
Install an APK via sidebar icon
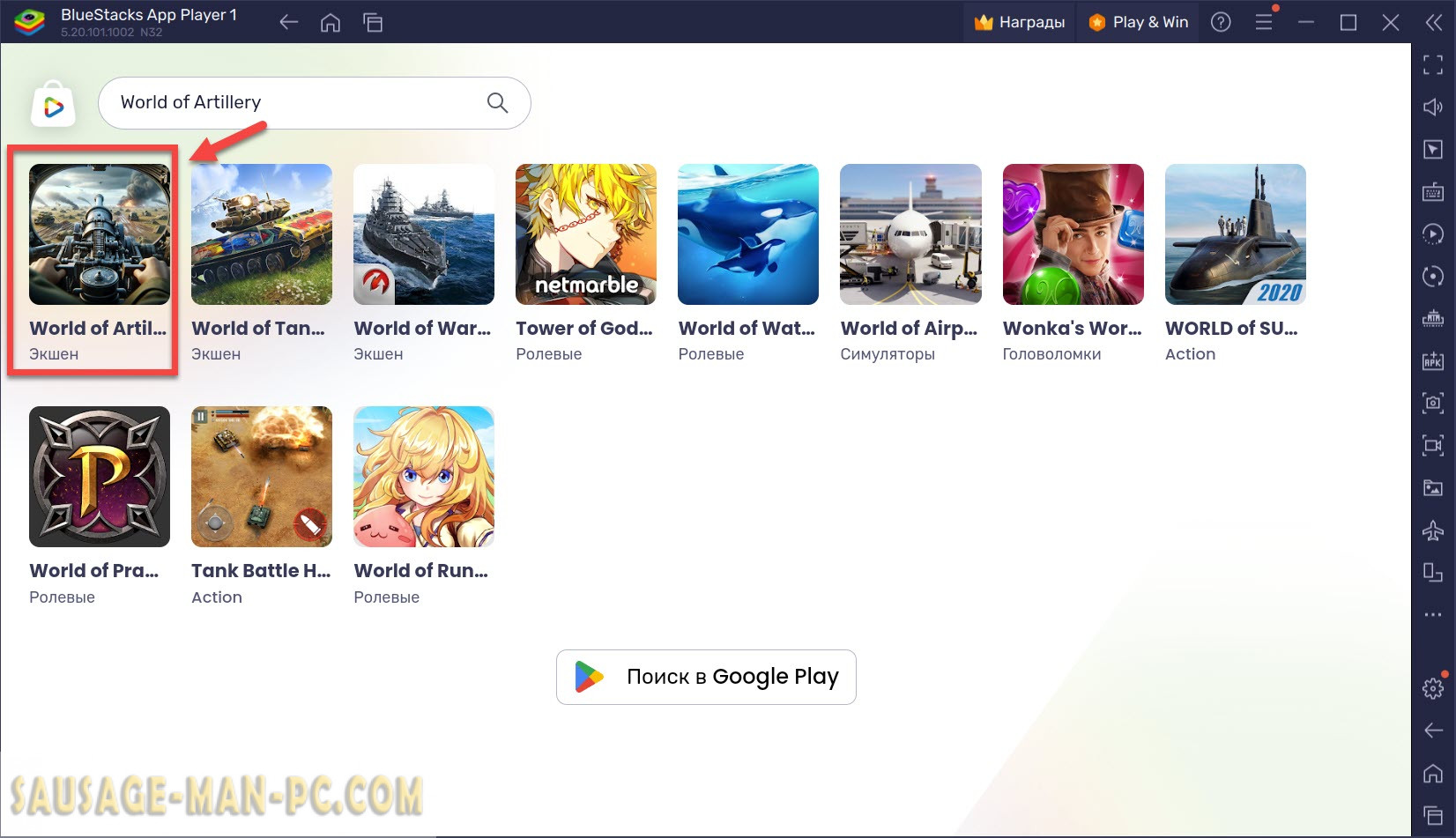(1433, 360)
